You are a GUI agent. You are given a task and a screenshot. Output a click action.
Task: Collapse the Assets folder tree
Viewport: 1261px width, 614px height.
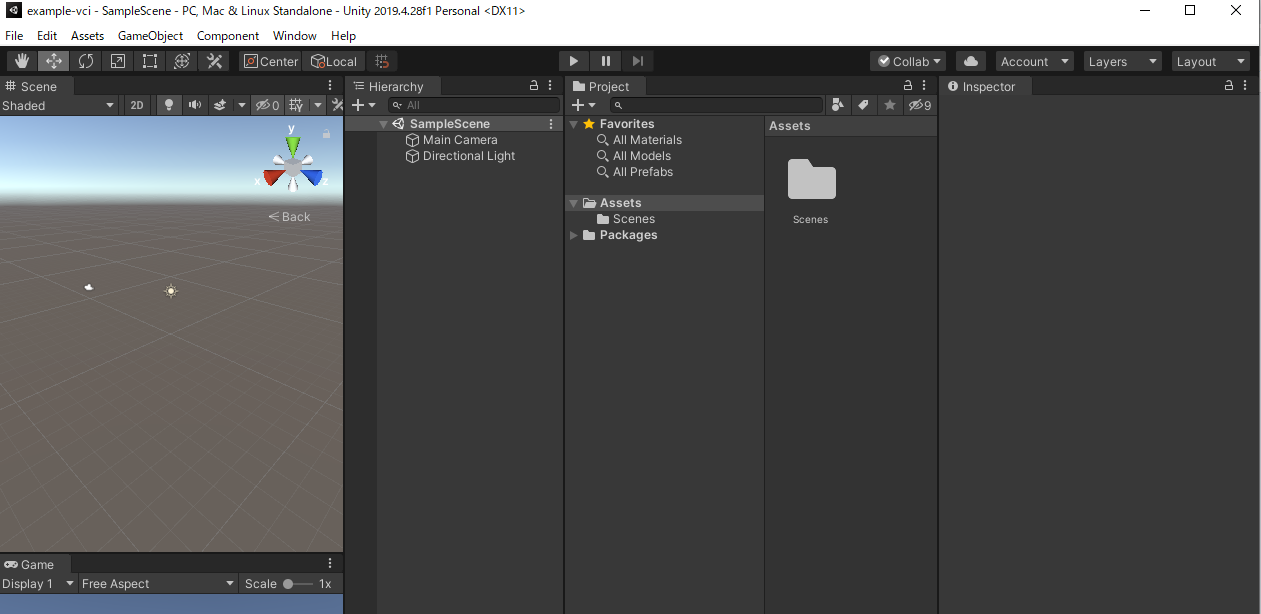click(574, 203)
